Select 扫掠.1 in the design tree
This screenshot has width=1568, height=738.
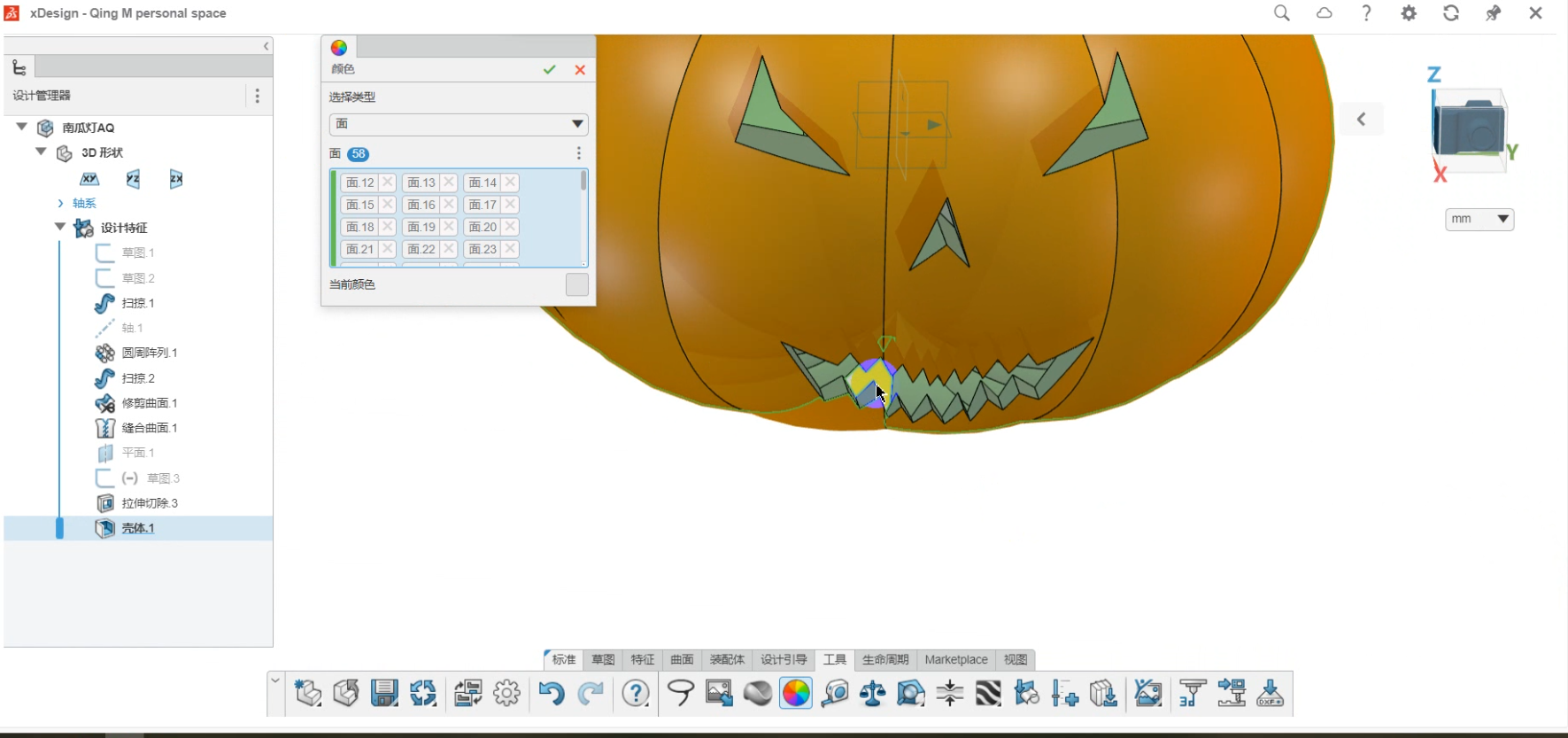[138, 303]
